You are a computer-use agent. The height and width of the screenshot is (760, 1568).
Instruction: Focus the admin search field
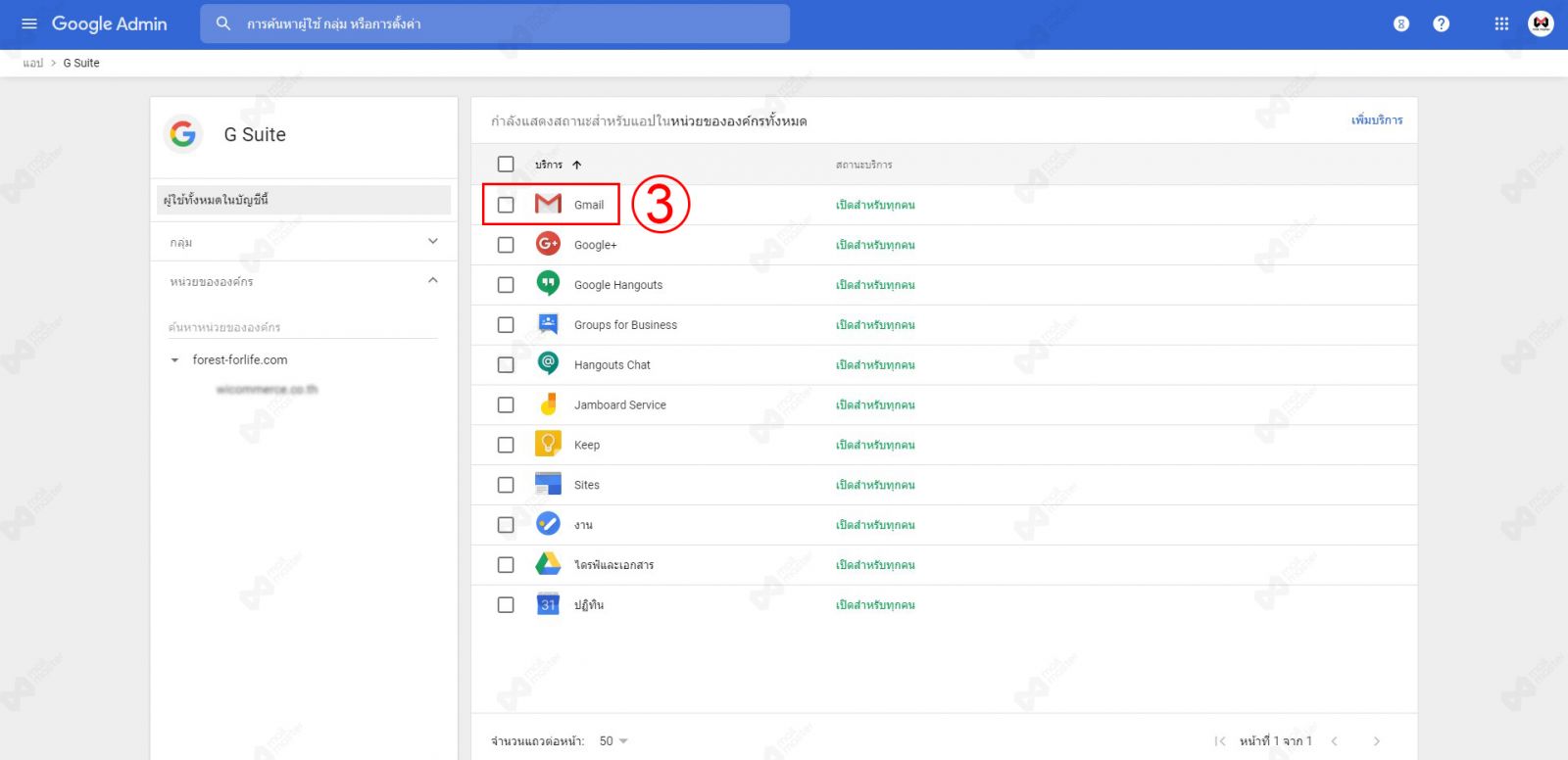coord(495,24)
